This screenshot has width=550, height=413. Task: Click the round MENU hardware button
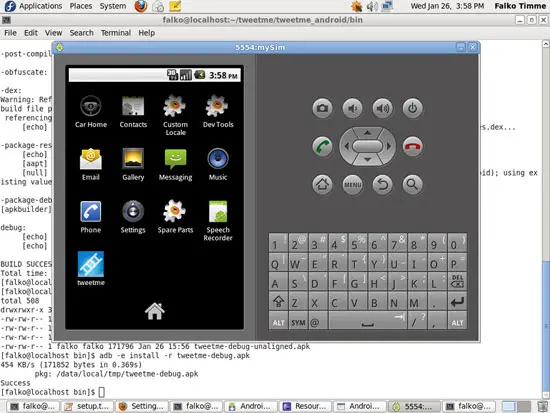[353, 184]
